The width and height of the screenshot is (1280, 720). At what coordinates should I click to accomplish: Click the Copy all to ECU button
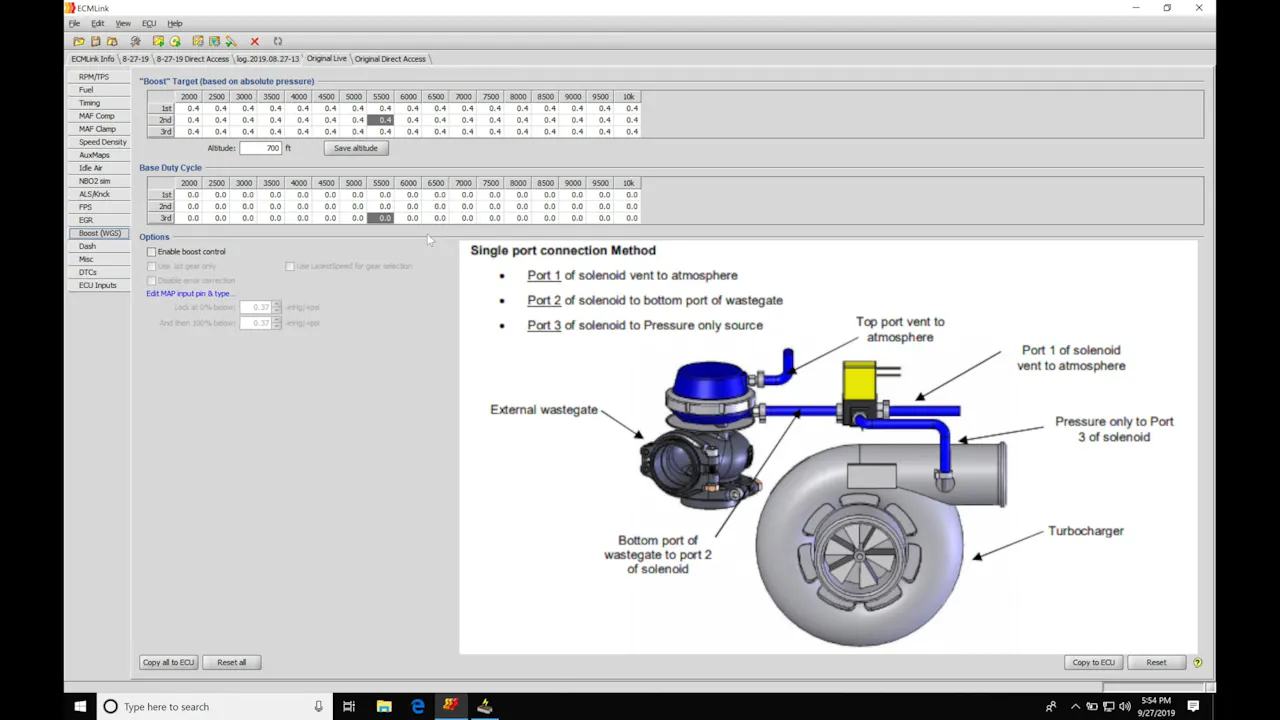coord(168,662)
